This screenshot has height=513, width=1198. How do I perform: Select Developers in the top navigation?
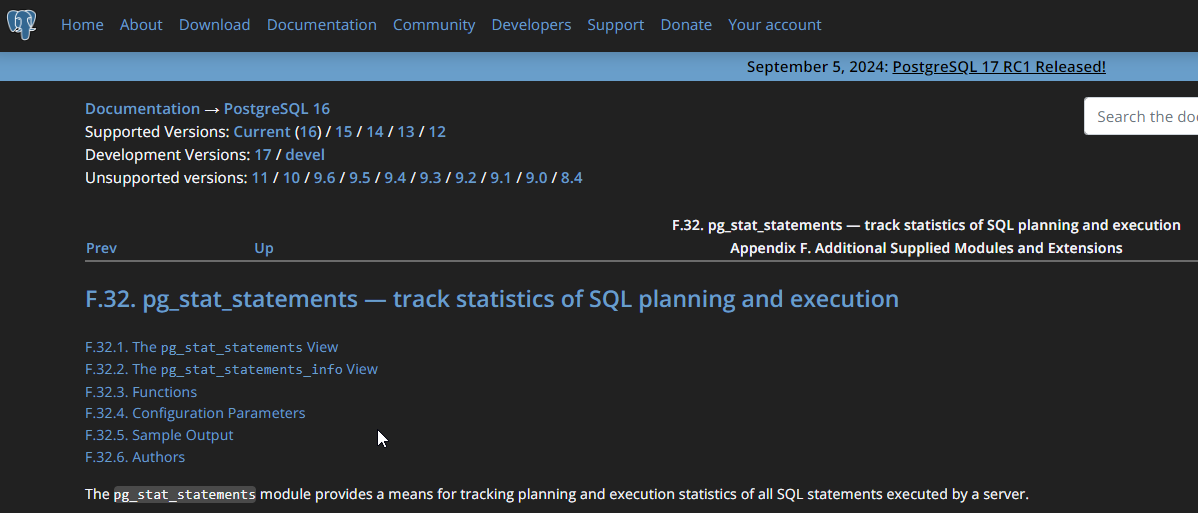coord(531,25)
